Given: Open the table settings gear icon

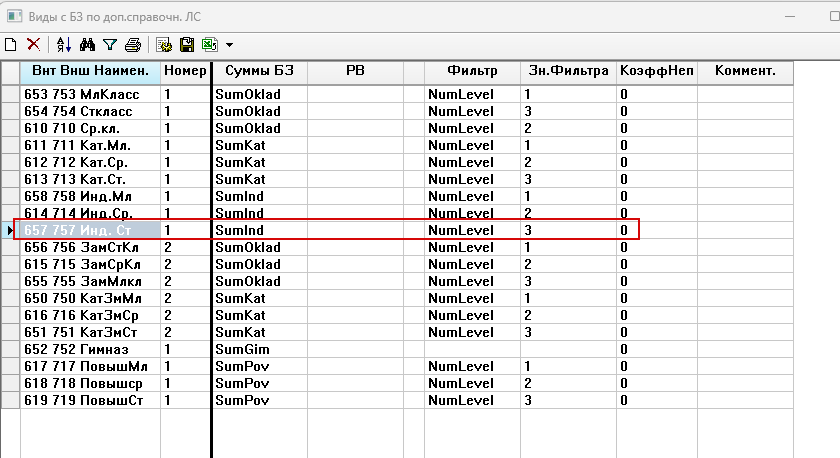Looking at the screenshot, I should [x=164, y=44].
